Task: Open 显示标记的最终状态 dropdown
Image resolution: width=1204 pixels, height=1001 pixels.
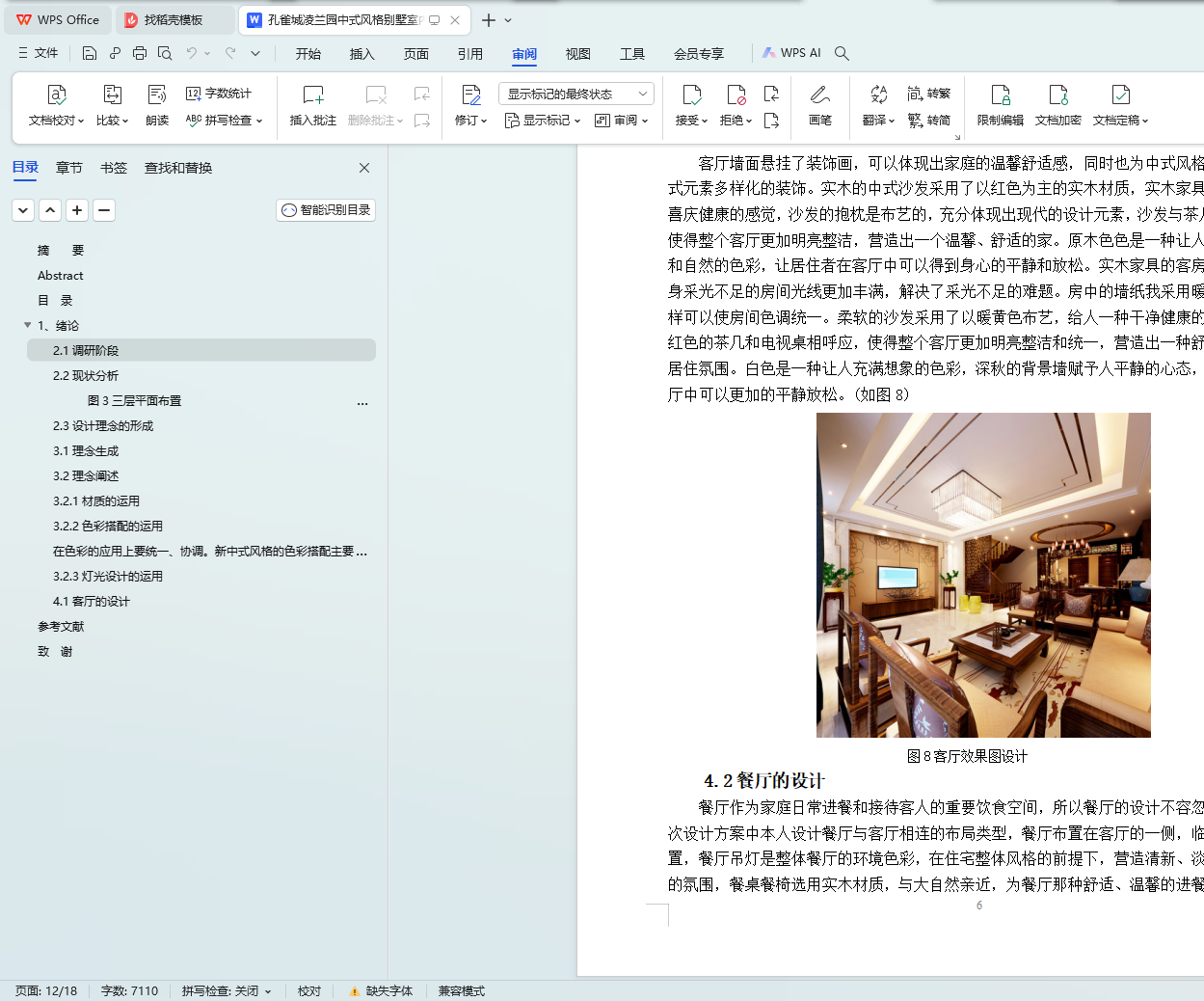Action: click(x=576, y=94)
